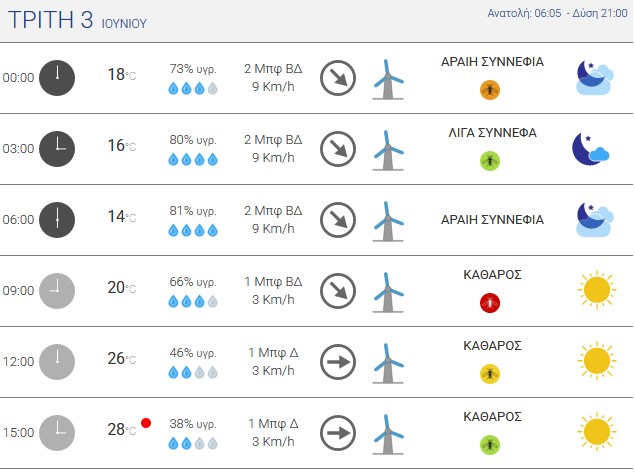Click the green mosquito icon at 03:00

pos(490,161)
